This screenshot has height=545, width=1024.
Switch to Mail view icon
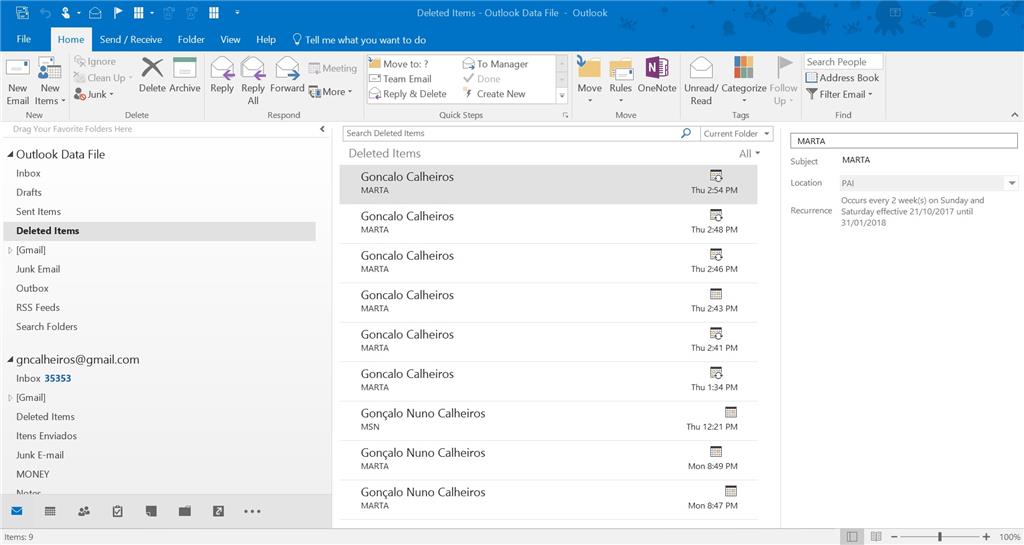point(17,511)
